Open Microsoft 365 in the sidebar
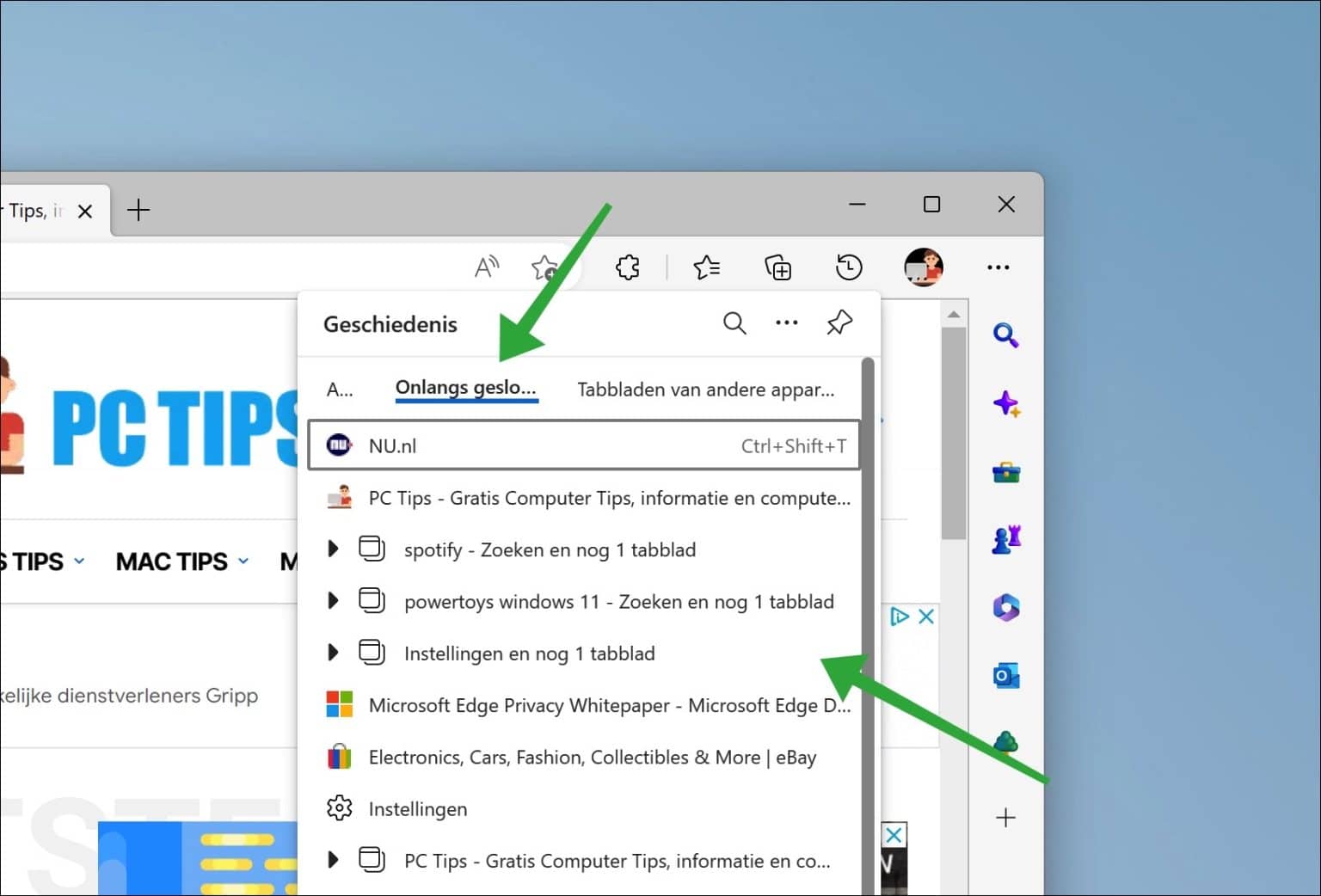 pyautogui.click(x=1005, y=608)
